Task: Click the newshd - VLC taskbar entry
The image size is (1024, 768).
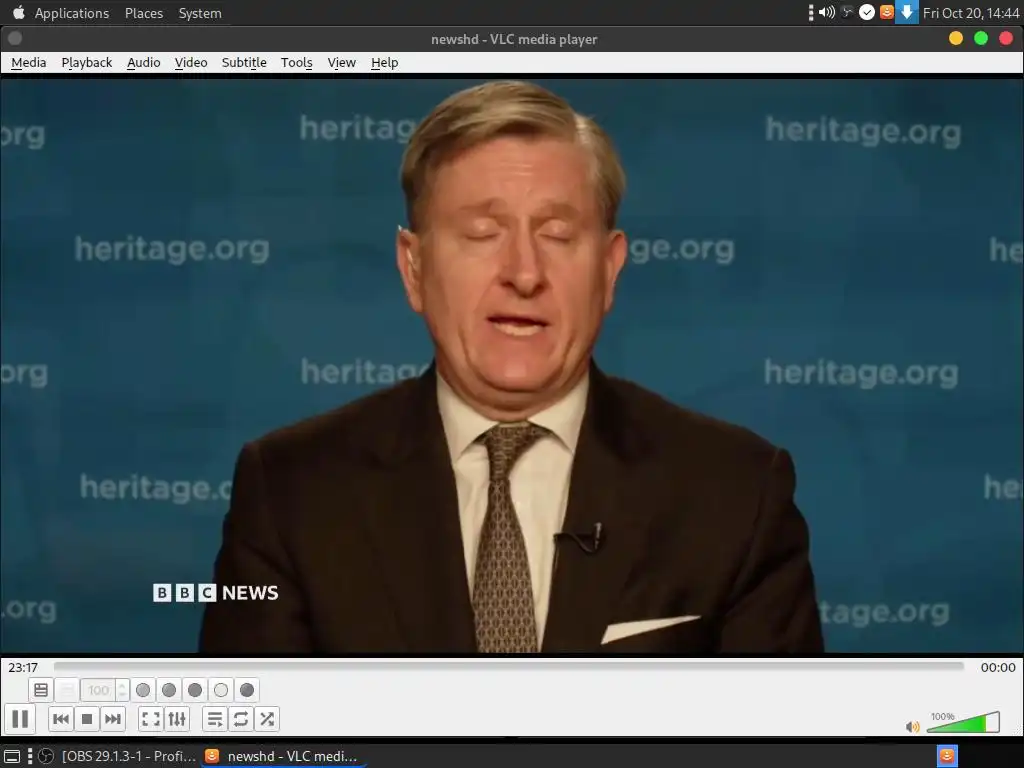Action: click(x=282, y=756)
